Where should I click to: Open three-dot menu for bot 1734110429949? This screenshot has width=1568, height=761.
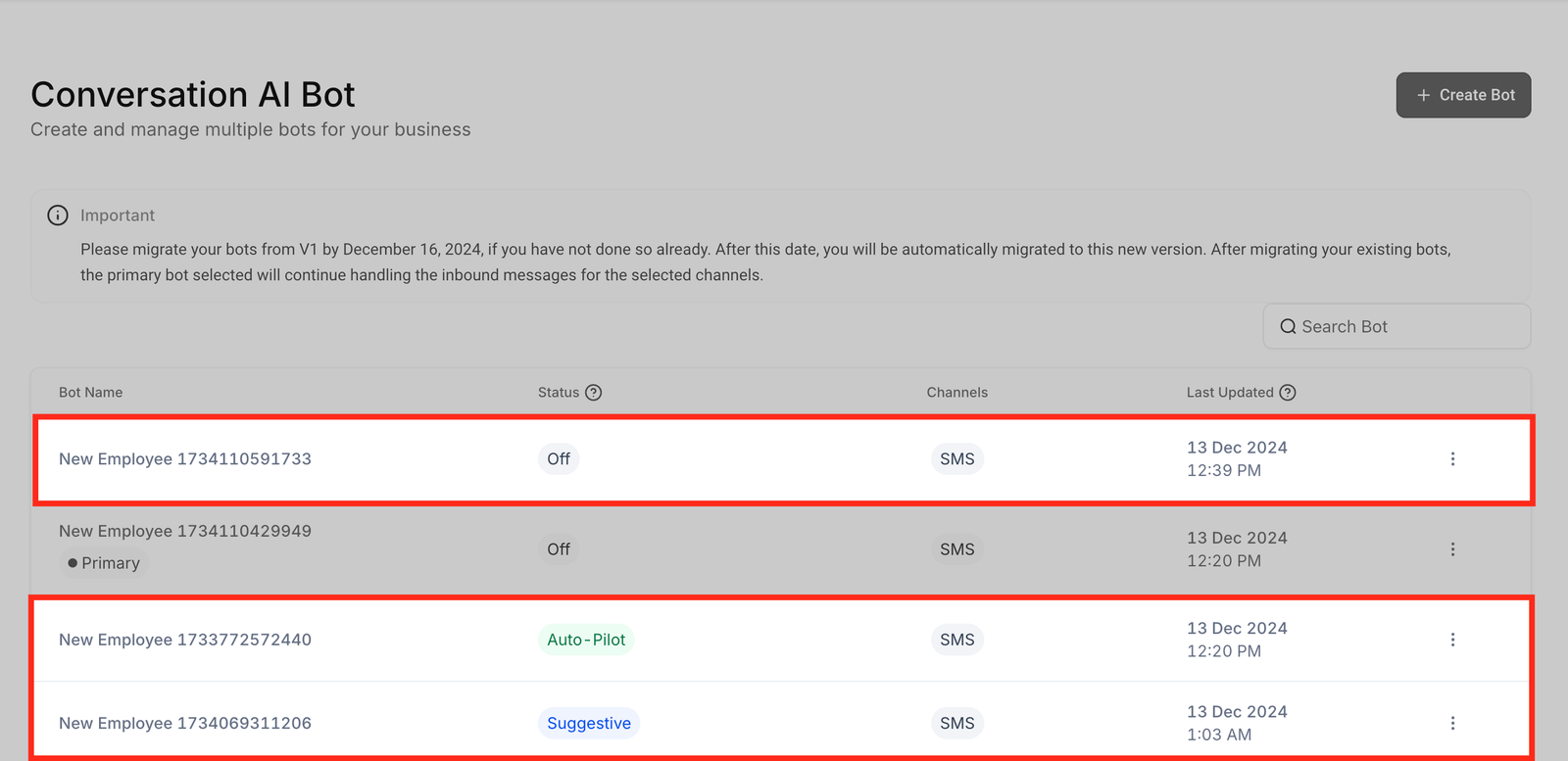[1452, 549]
